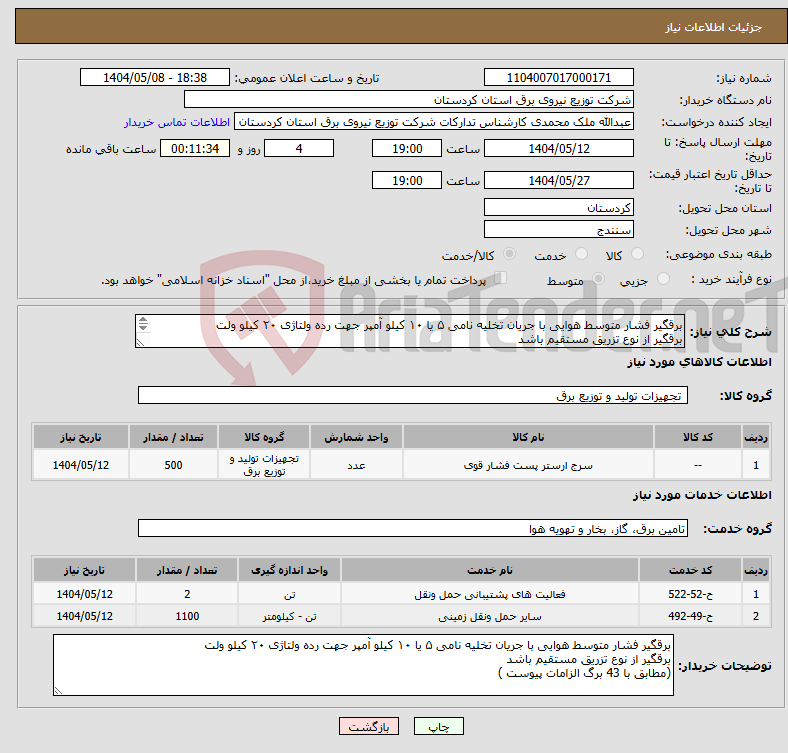Click the واحد اندازه گیری column header
788x753 pixels.
[289, 570]
